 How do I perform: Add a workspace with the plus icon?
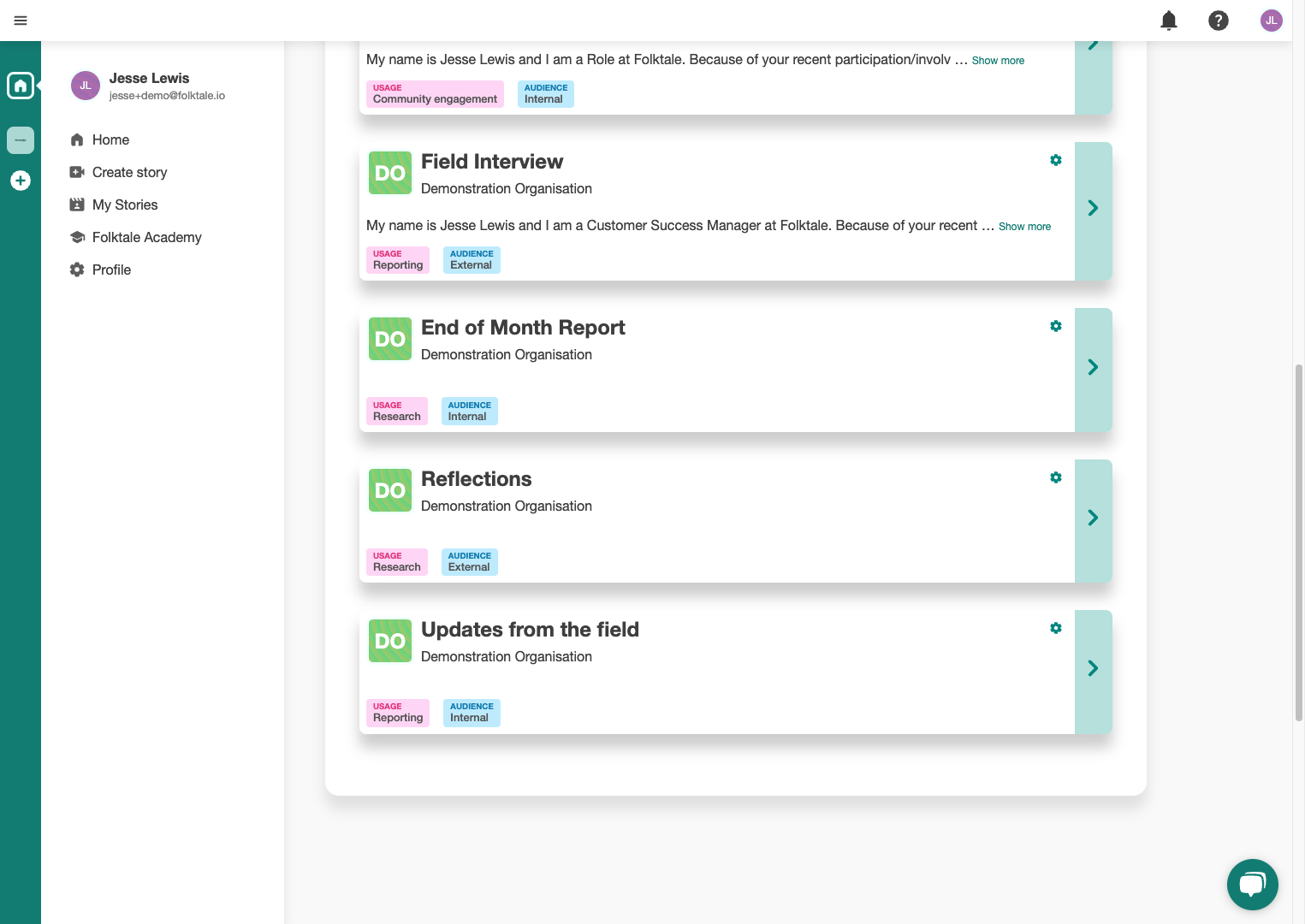(21, 181)
